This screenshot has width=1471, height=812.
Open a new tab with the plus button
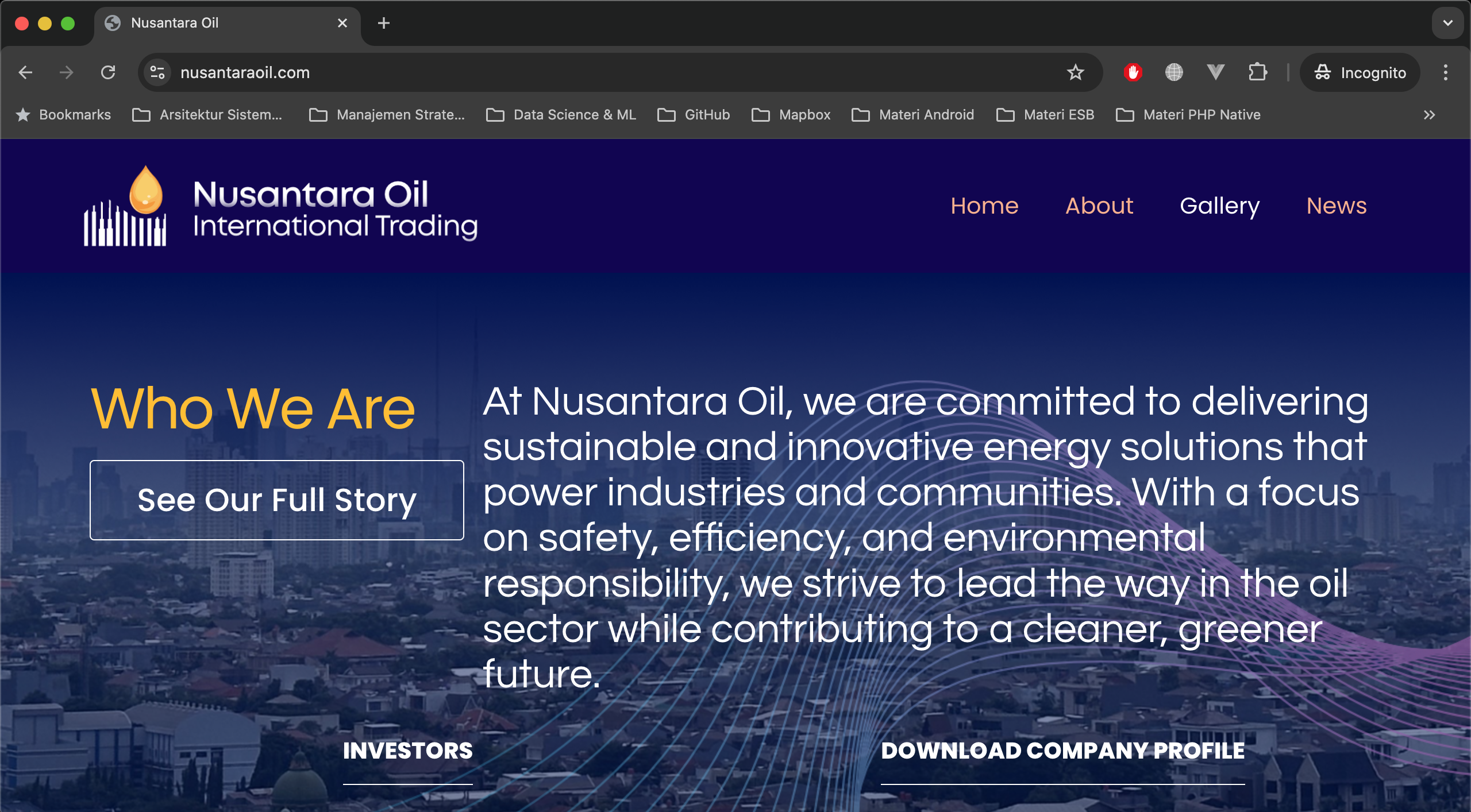pos(384,23)
